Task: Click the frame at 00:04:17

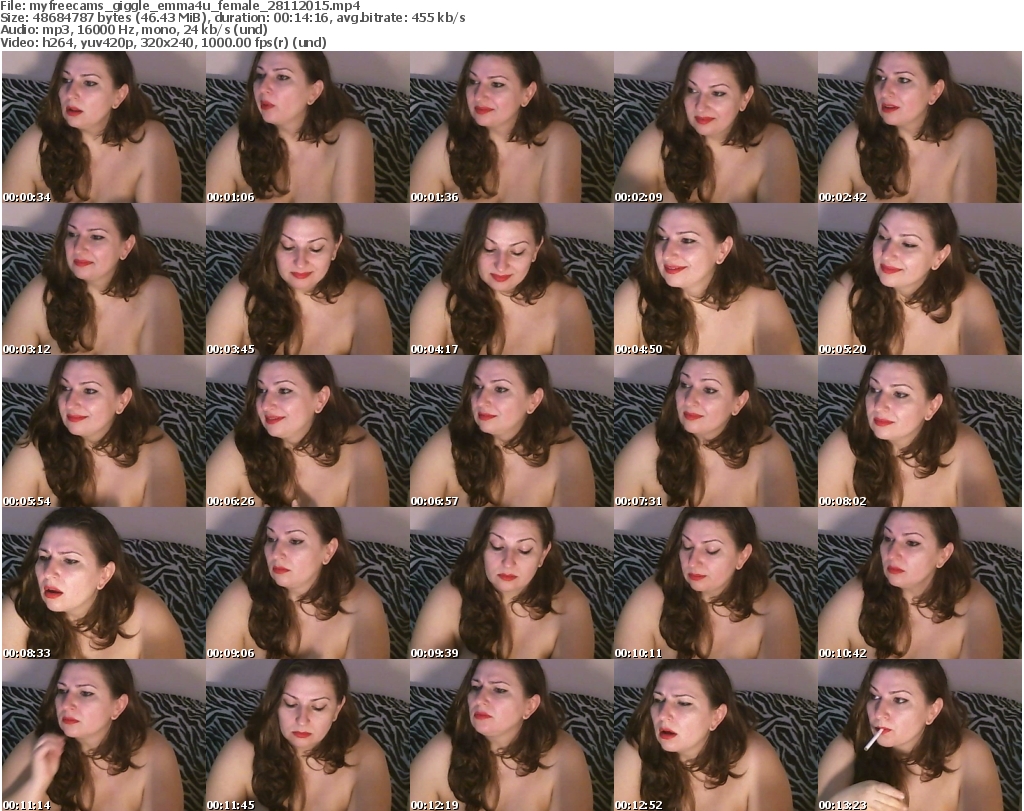Action: click(511, 279)
